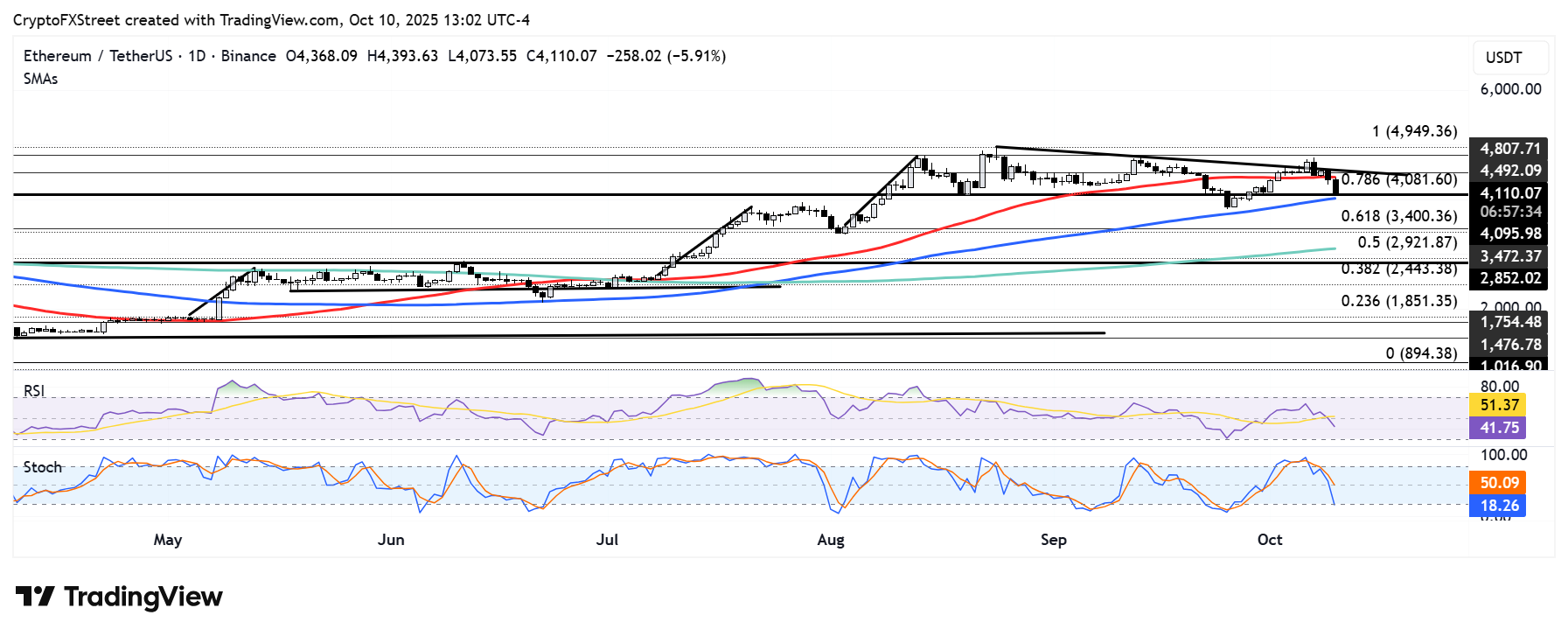Click the SMAs indicator label
Viewport: 1568px width, 636px height.
point(41,79)
